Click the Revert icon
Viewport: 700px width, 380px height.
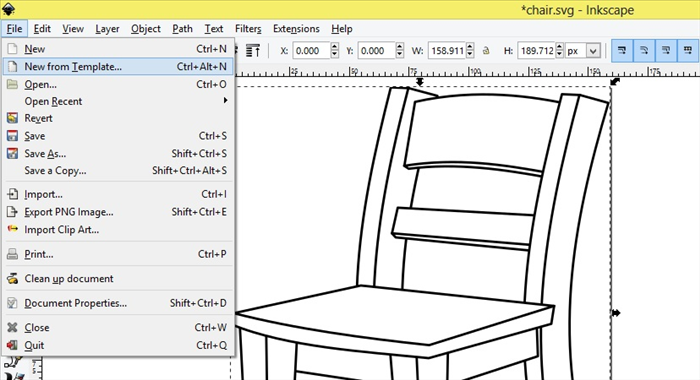pos(12,118)
